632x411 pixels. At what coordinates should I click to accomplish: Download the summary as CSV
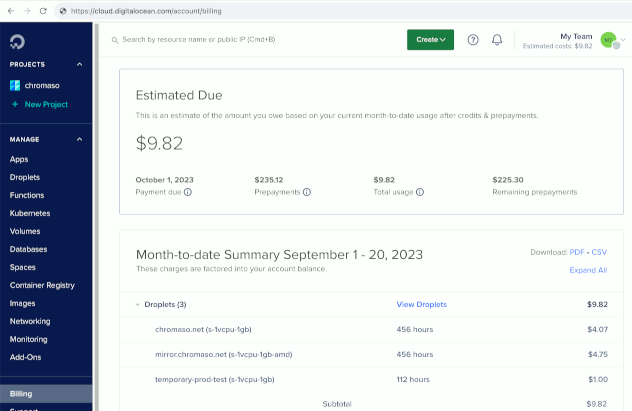coord(599,252)
